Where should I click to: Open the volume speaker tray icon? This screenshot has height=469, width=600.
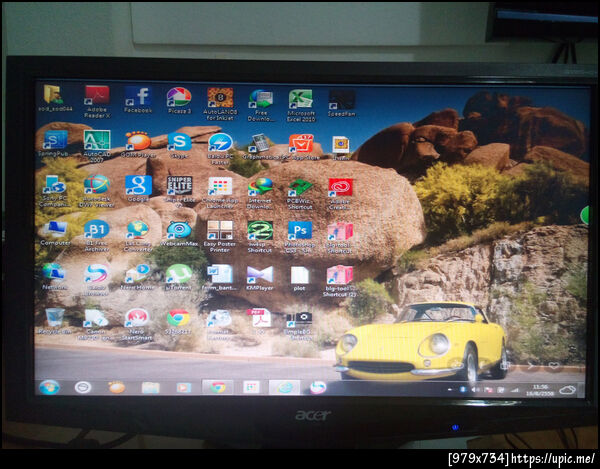[x=475, y=390]
